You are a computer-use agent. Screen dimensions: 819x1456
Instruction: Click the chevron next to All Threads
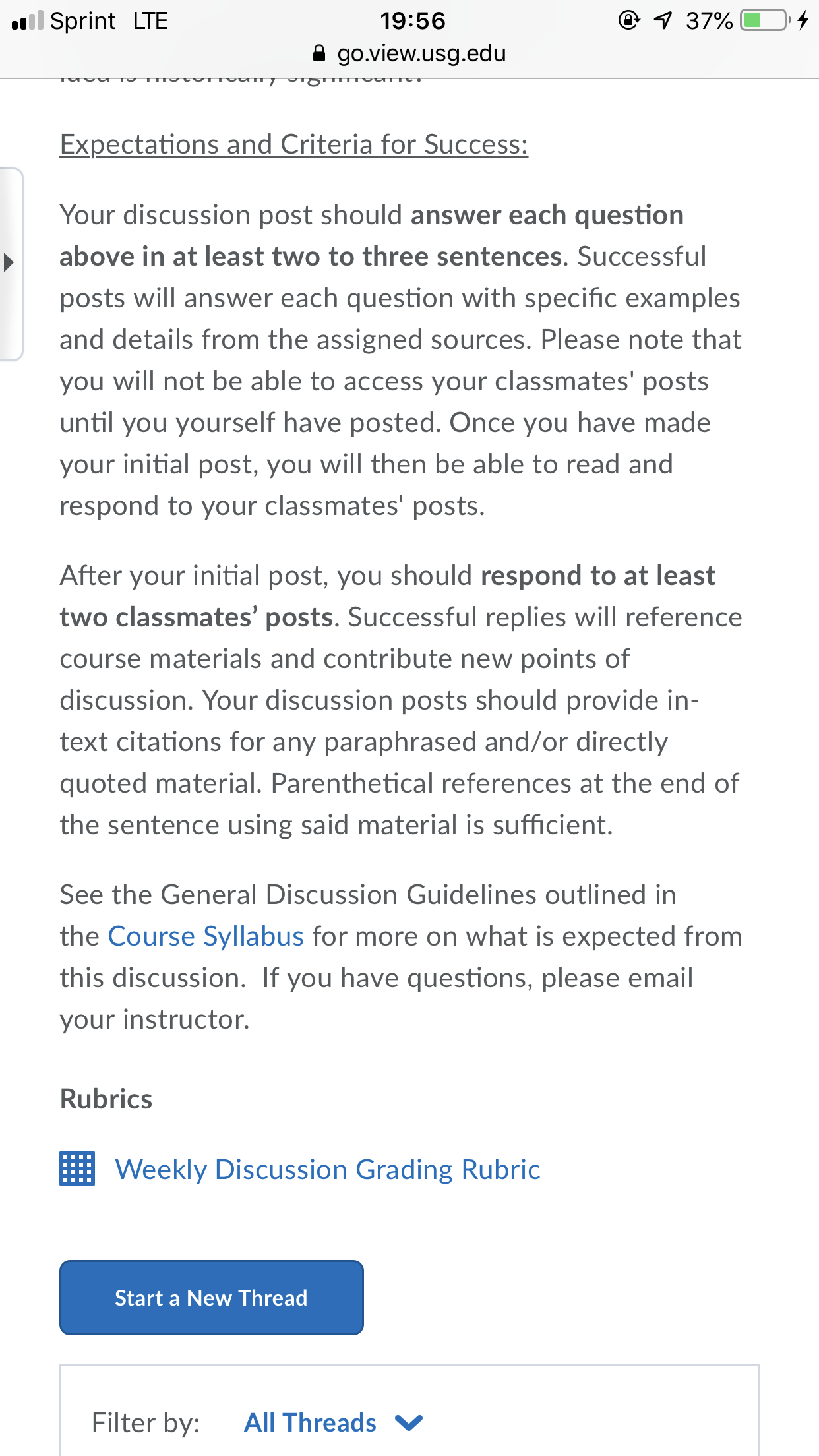[x=409, y=1423]
